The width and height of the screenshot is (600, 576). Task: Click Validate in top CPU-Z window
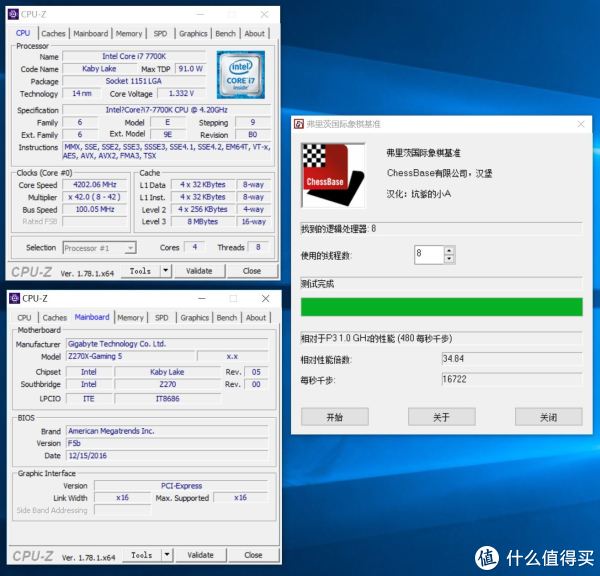[x=199, y=271]
